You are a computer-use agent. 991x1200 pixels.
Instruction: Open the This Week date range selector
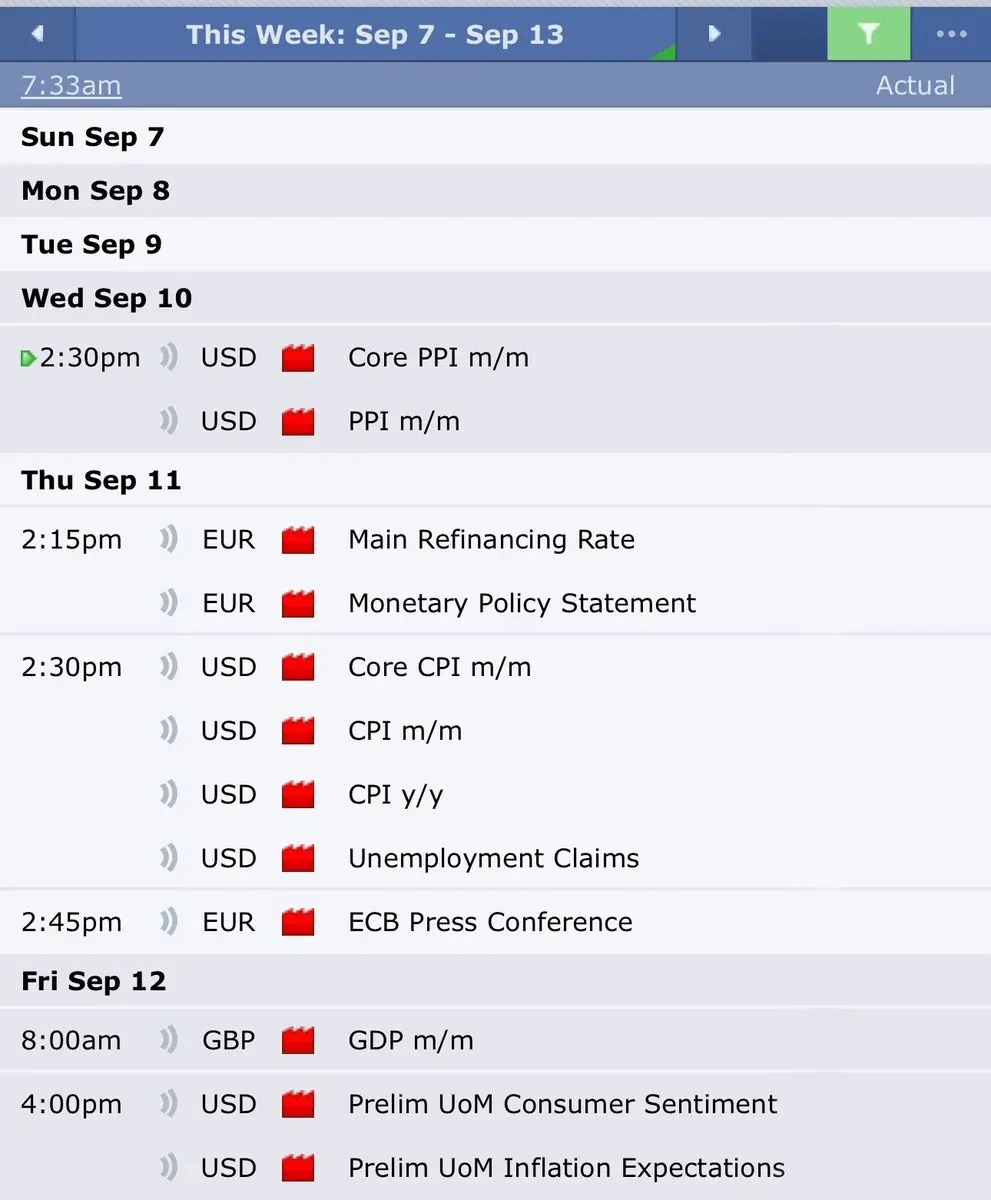tap(375, 34)
